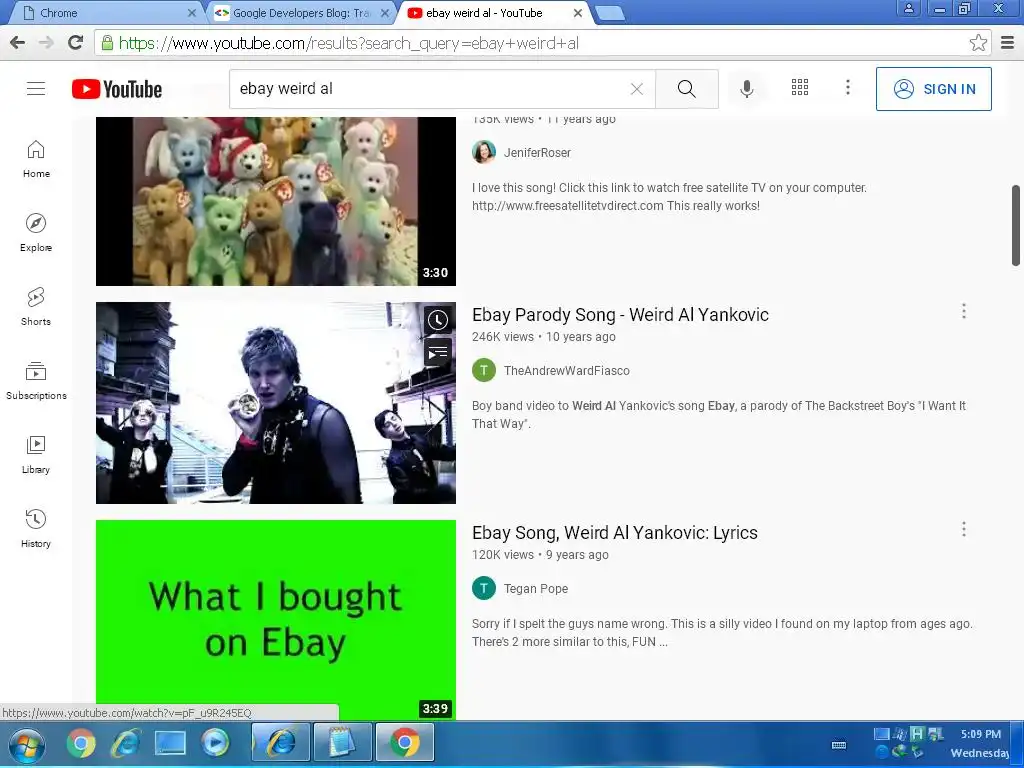
Task: Open History in the sidebar
Action: point(36,528)
